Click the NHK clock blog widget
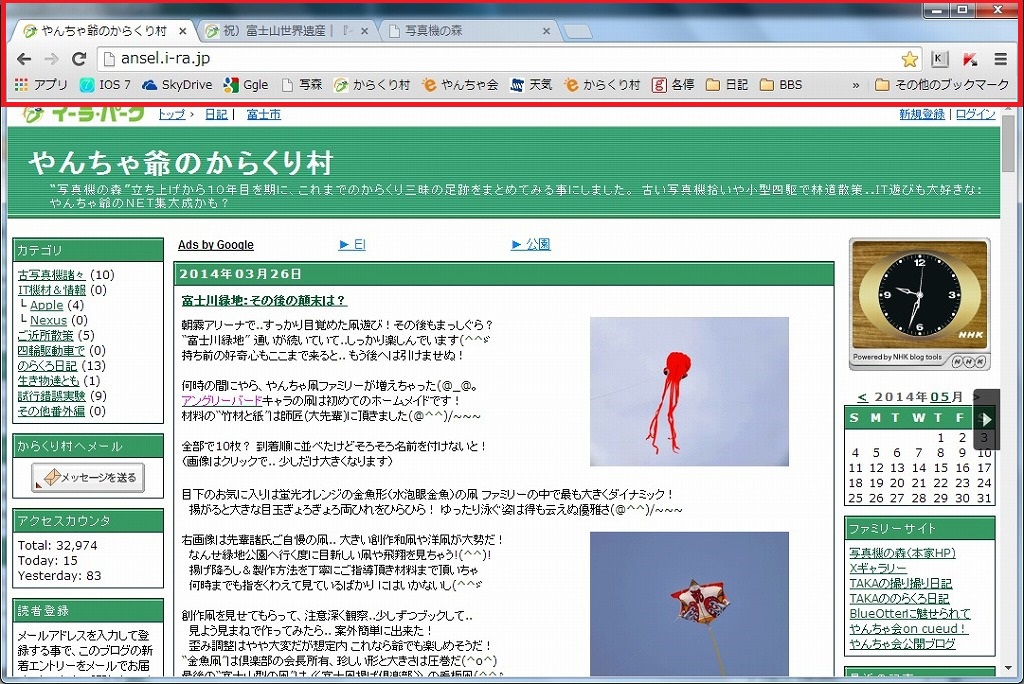This screenshot has height=684, width=1024. pos(920,304)
